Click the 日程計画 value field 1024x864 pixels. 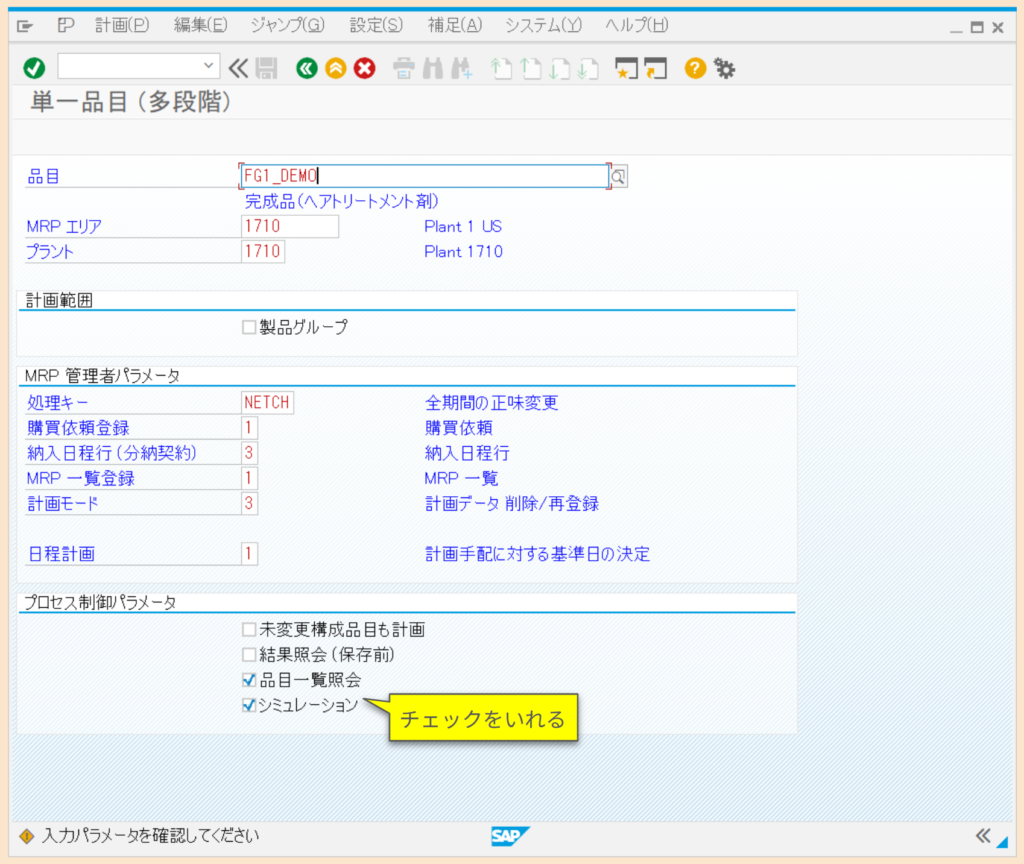pos(249,554)
